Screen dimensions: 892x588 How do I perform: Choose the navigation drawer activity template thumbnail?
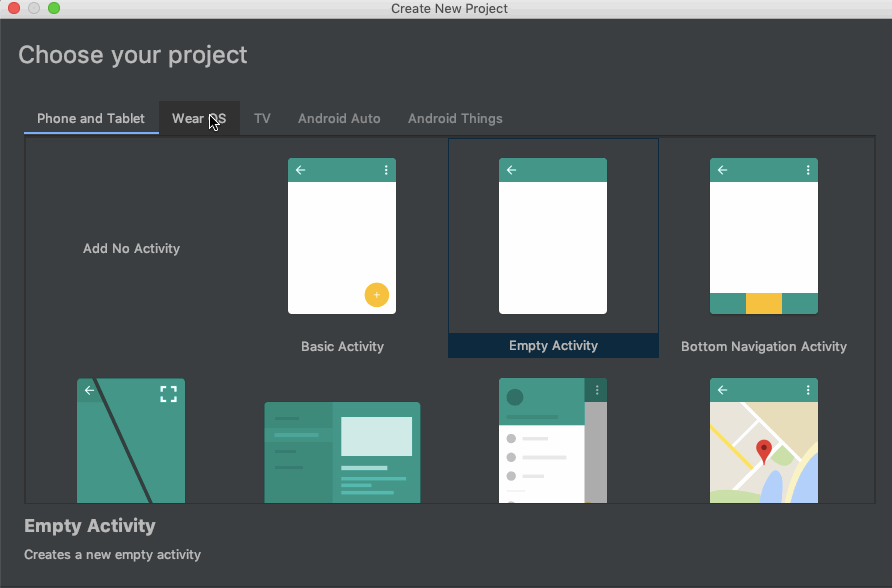[x=553, y=441]
